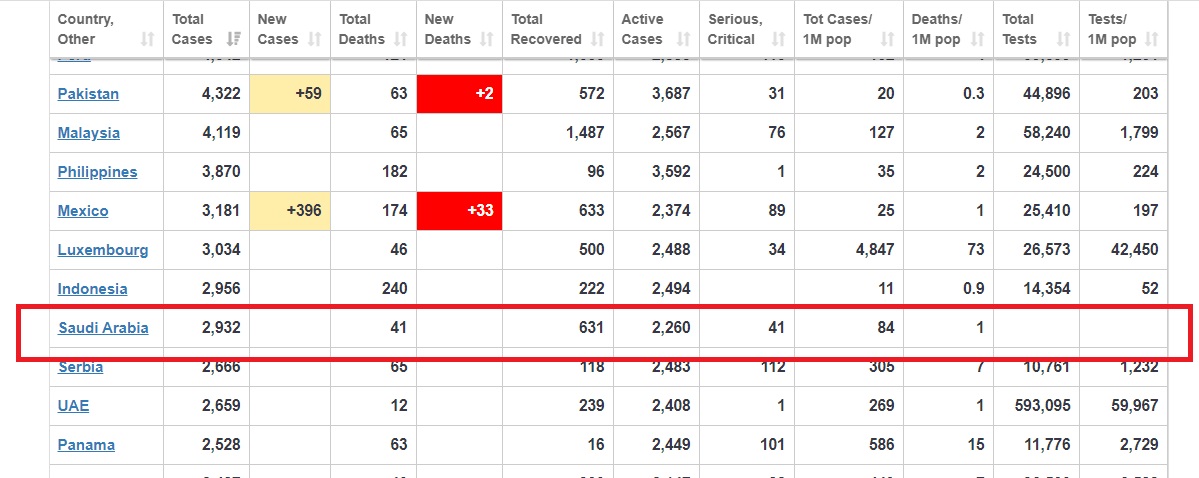Open the UAE country link
The width and height of the screenshot is (1199, 478).
pos(73,406)
